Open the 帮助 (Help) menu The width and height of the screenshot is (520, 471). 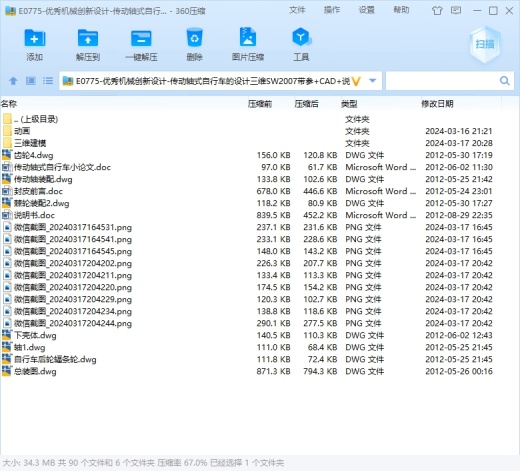tap(401, 10)
